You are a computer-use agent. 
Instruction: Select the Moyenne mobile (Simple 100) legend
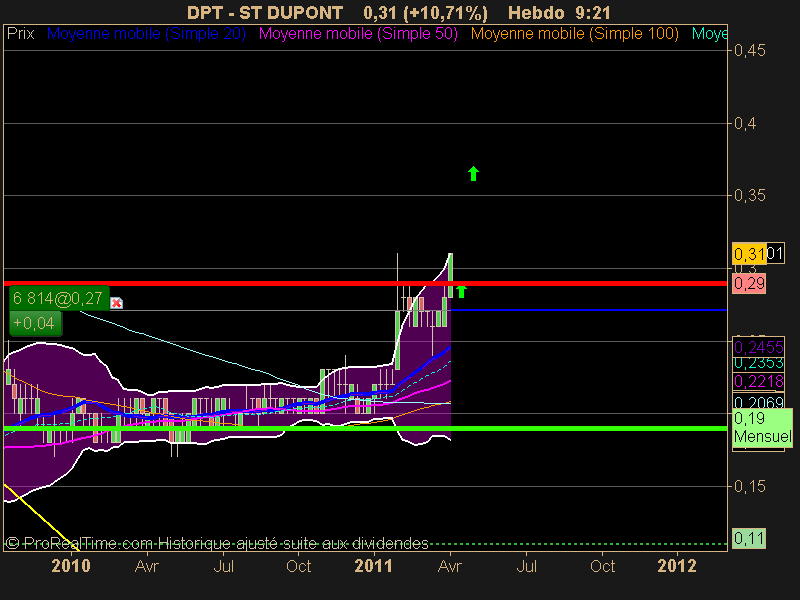[x=574, y=34]
